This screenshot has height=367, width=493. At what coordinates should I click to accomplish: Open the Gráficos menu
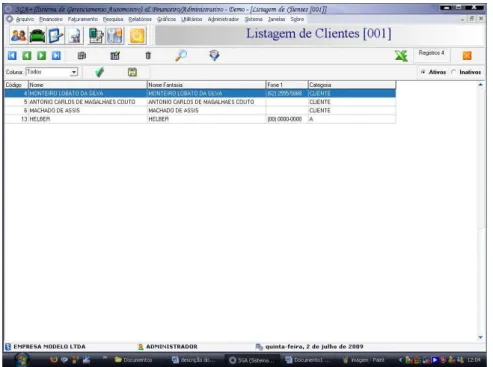click(166, 19)
